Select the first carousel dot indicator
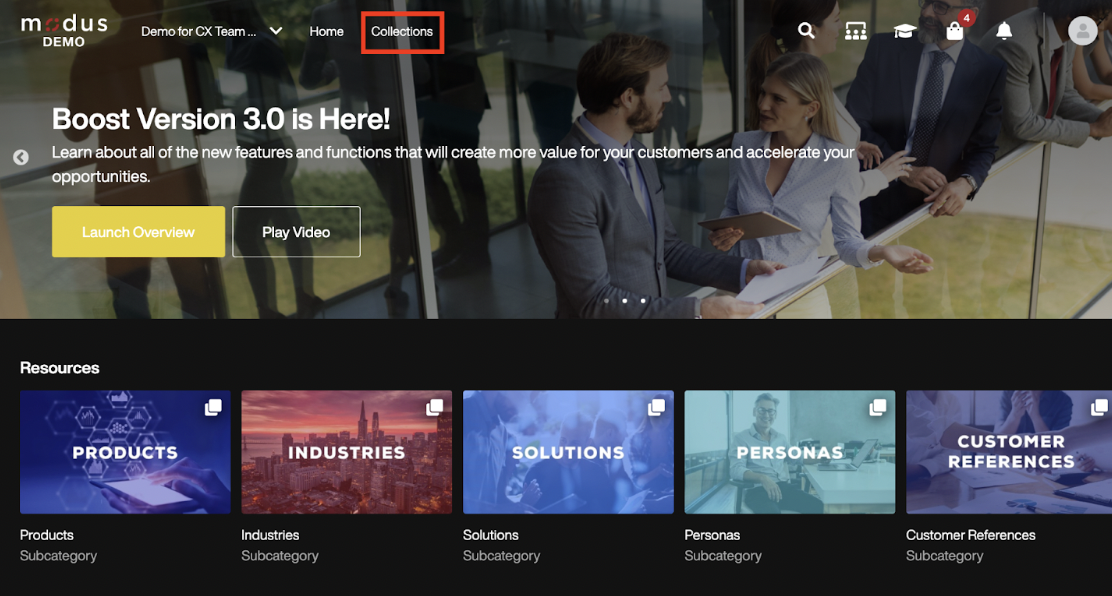 click(606, 300)
